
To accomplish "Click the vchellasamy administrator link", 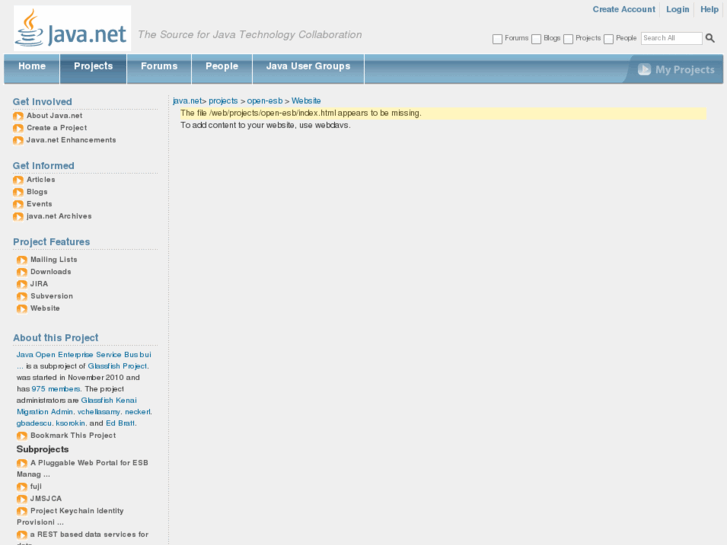I will [x=99, y=411].
